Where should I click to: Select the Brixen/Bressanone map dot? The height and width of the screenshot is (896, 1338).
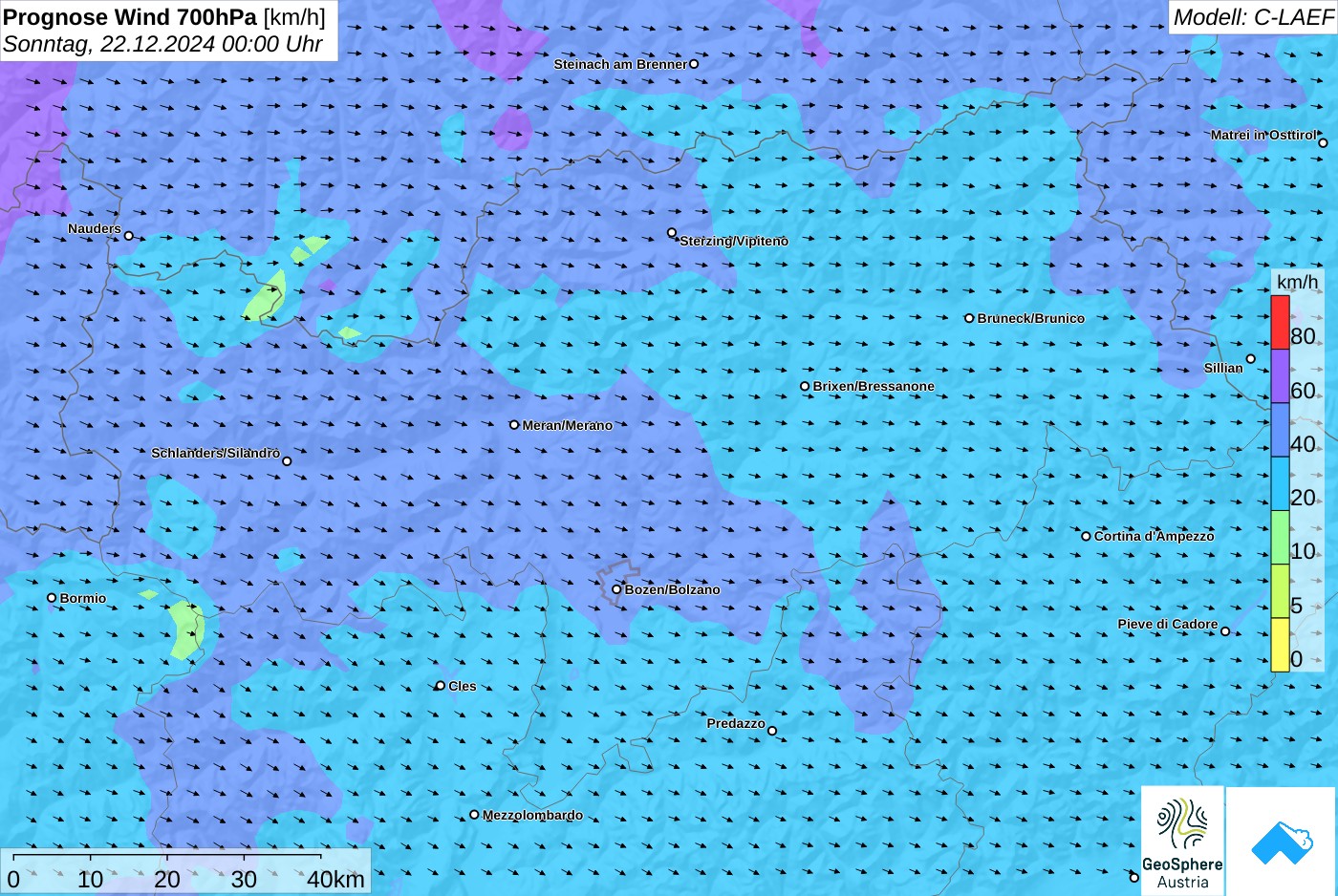(x=805, y=387)
